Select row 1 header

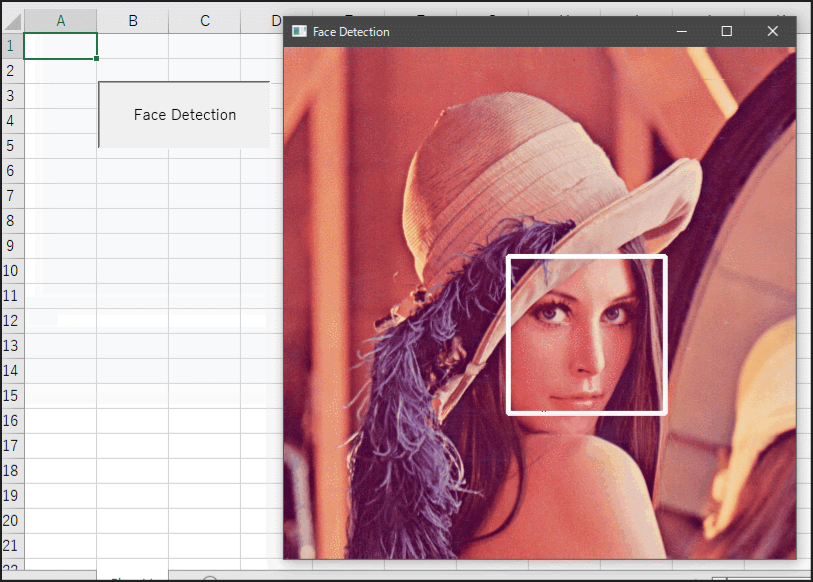[x=12, y=46]
